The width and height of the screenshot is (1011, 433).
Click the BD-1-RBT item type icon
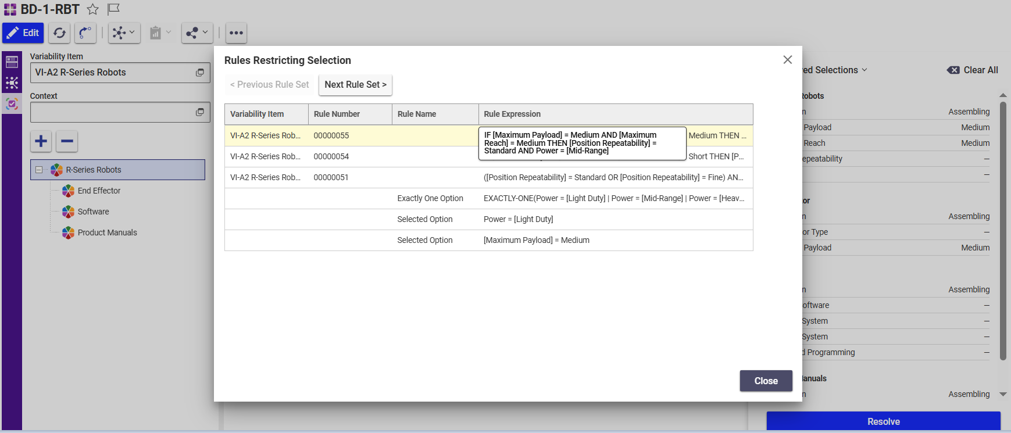(10, 10)
